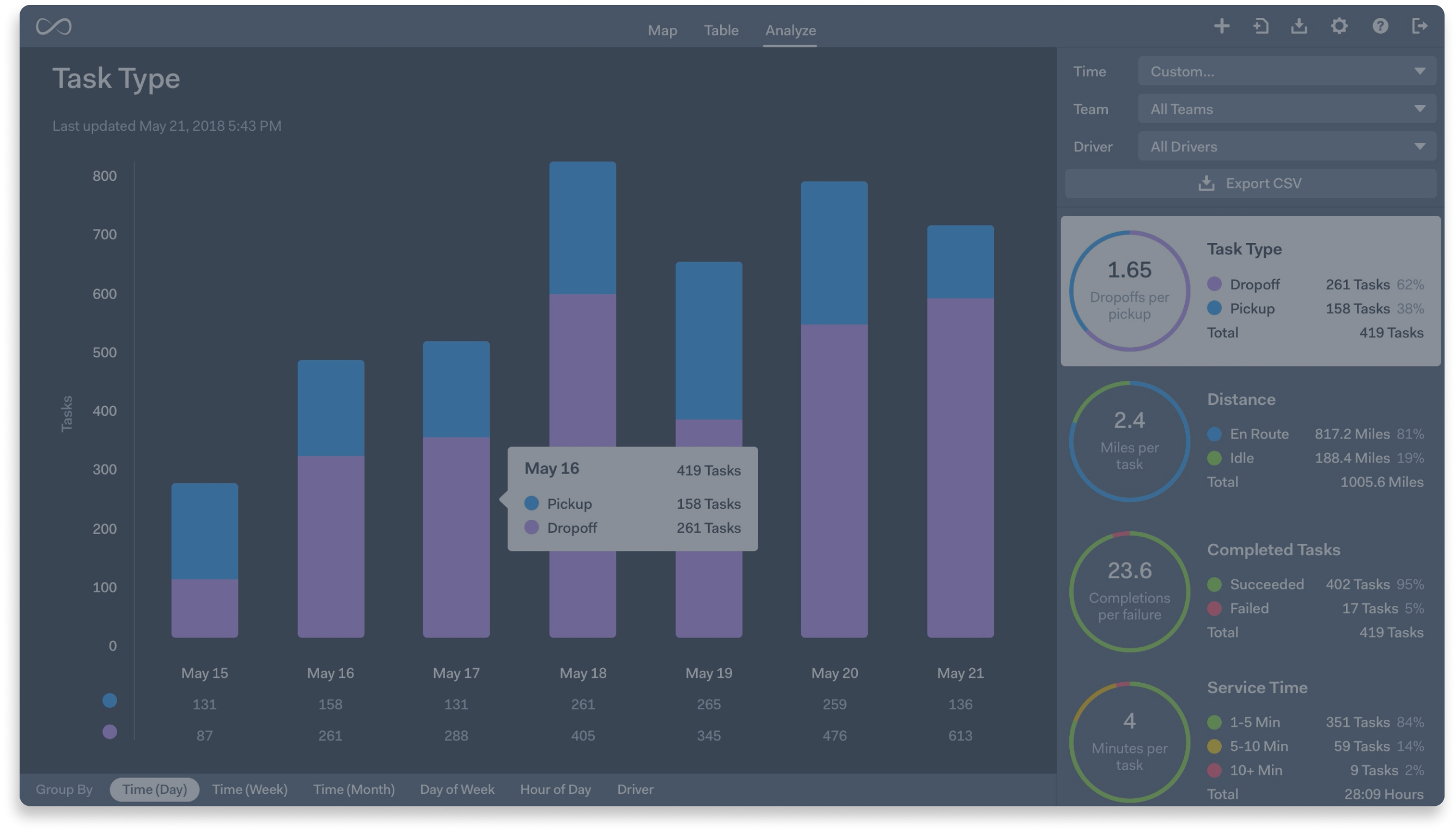Click the blue Pickup legend dot below the y-axis
The width and height of the screenshot is (1456, 832).
(109, 701)
